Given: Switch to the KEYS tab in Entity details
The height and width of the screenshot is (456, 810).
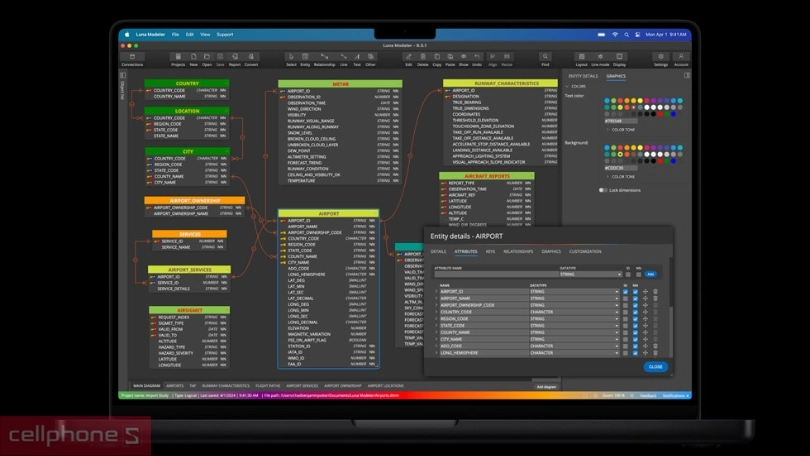Looking at the screenshot, I should [x=490, y=252].
